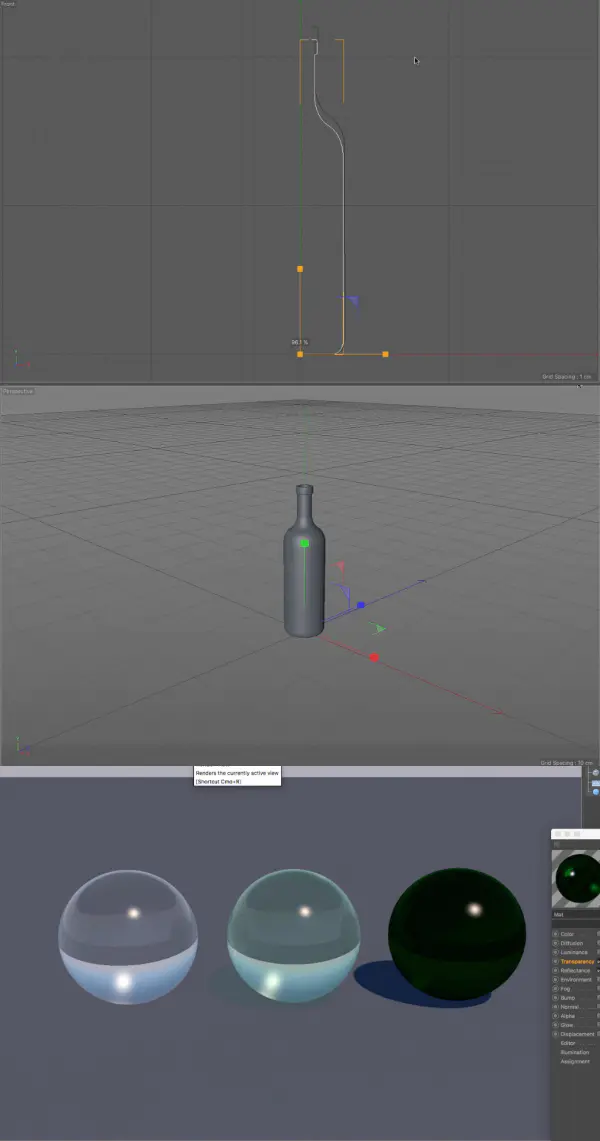Click the 96.1 % scale readout
Viewport: 600px width, 1141px height.
pos(300,342)
